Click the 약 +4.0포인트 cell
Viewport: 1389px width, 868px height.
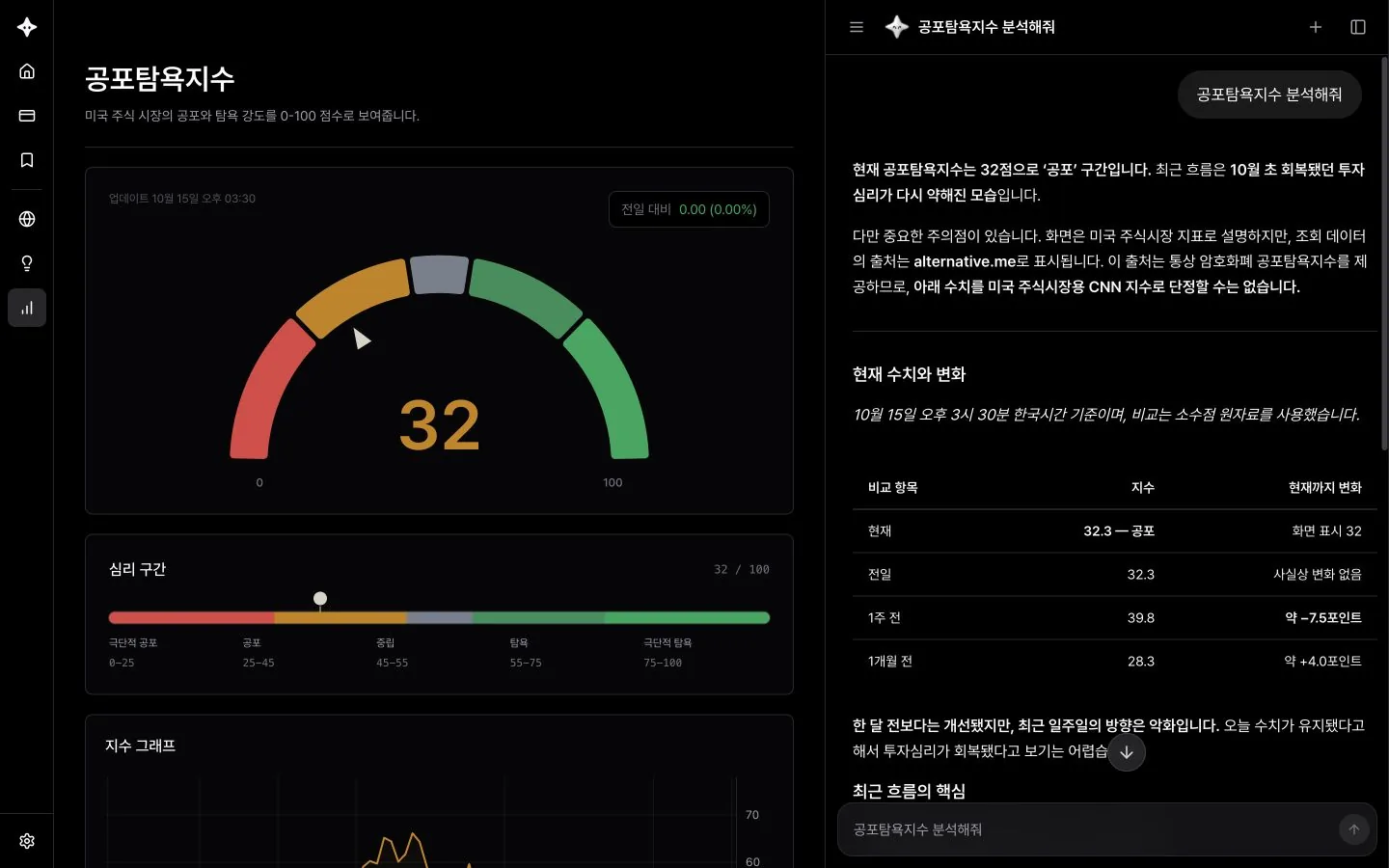pyautogui.click(x=1322, y=661)
